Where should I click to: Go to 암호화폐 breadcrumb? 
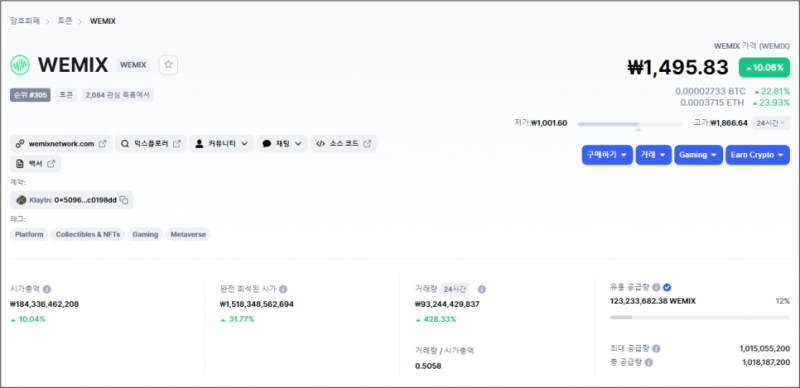pyautogui.click(x=24, y=21)
